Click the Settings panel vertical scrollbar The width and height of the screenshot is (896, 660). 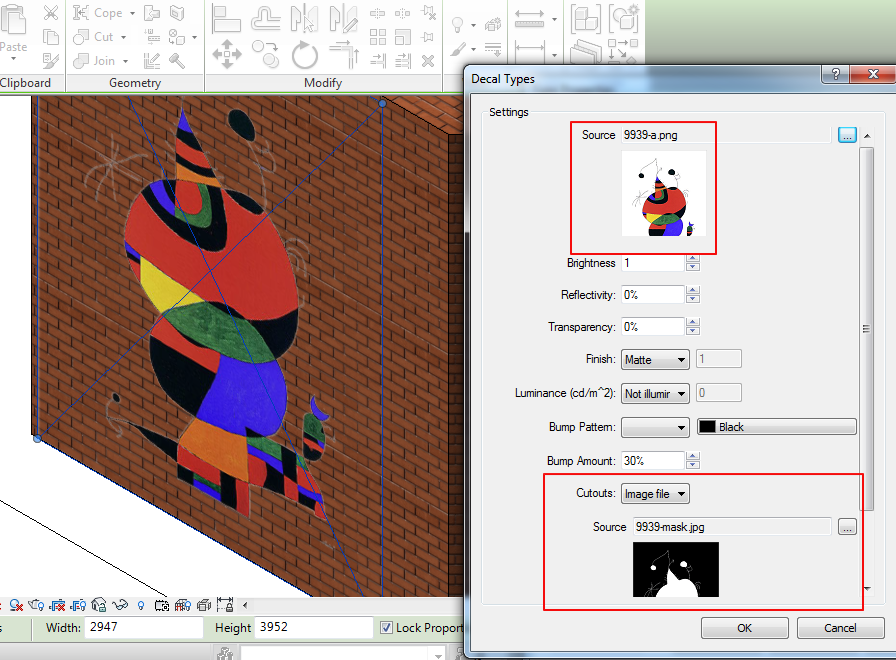click(867, 329)
